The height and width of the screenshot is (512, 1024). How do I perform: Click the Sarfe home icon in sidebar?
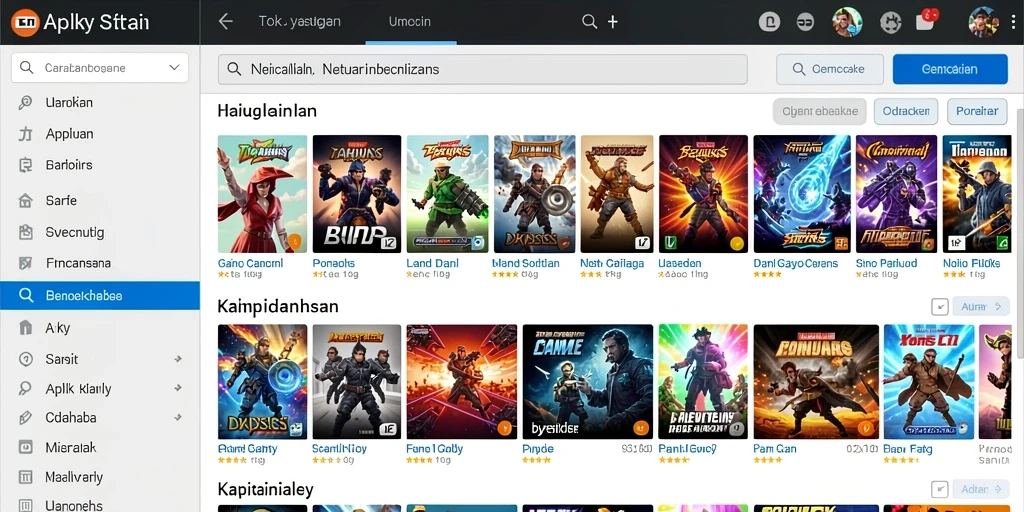25,200
